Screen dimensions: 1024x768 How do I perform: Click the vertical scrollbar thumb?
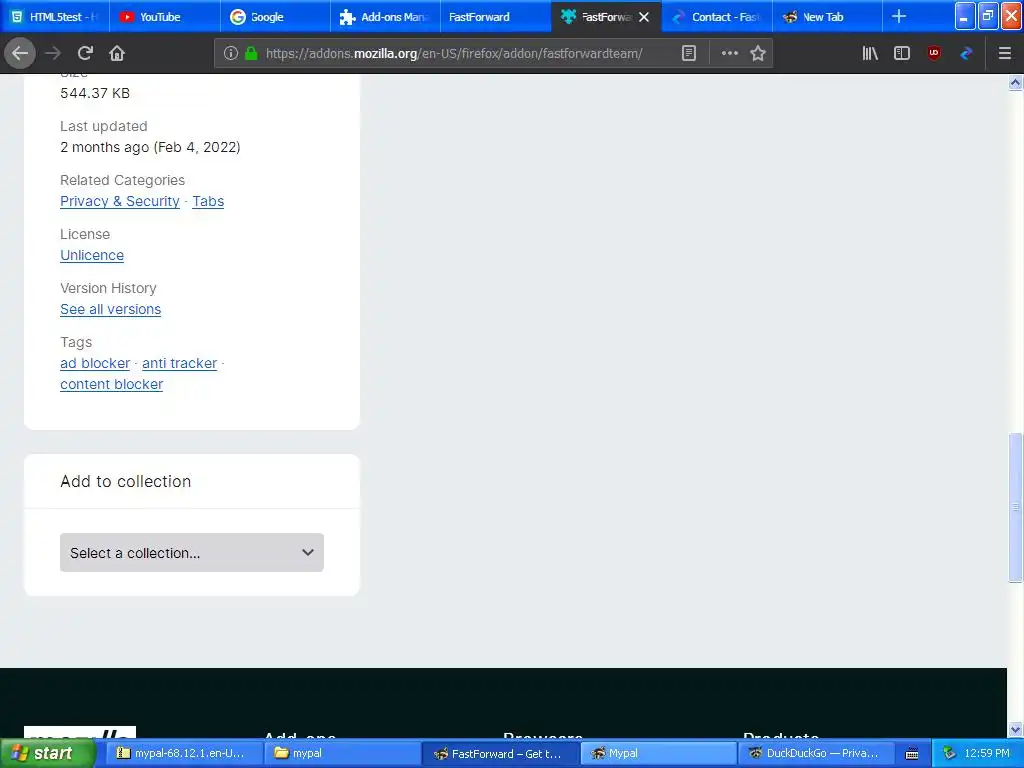click(x=1015, y=507)
